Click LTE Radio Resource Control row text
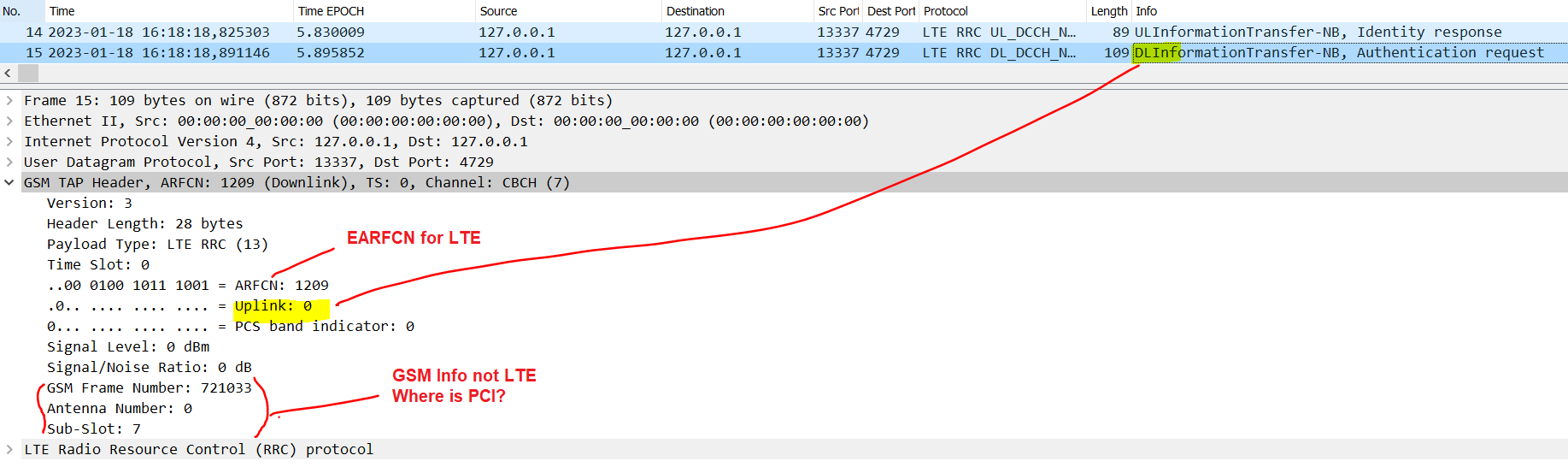The height and width of the screenshot is (473, 1568). (198, 449)
